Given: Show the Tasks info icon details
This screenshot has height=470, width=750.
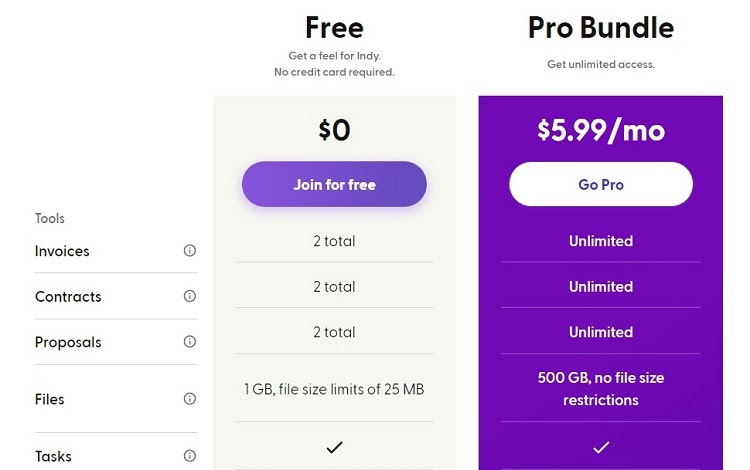Looking at the screenshot, I should [190, 456].
